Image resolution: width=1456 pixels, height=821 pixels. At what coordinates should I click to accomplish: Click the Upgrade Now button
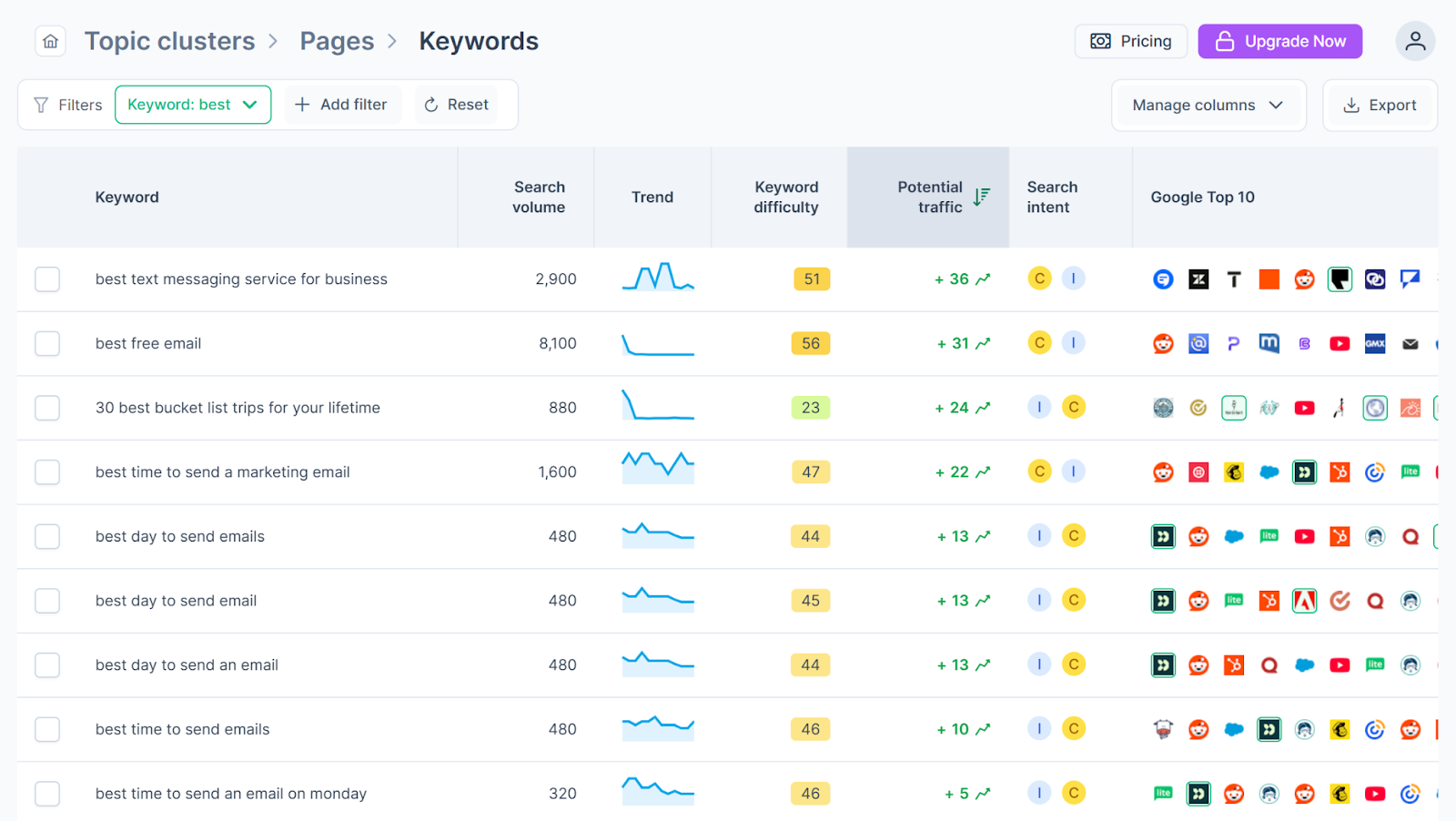point(1279,41)
